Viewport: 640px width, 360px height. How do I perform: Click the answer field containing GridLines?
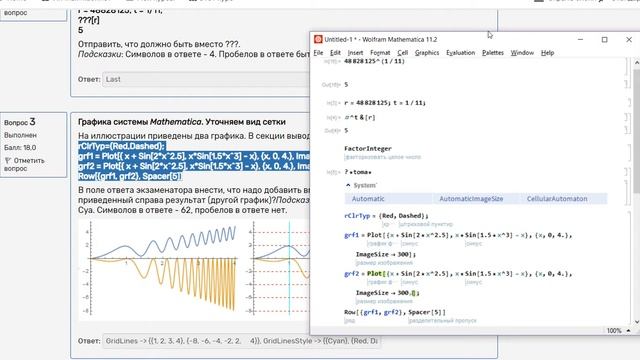pos(241,341)
